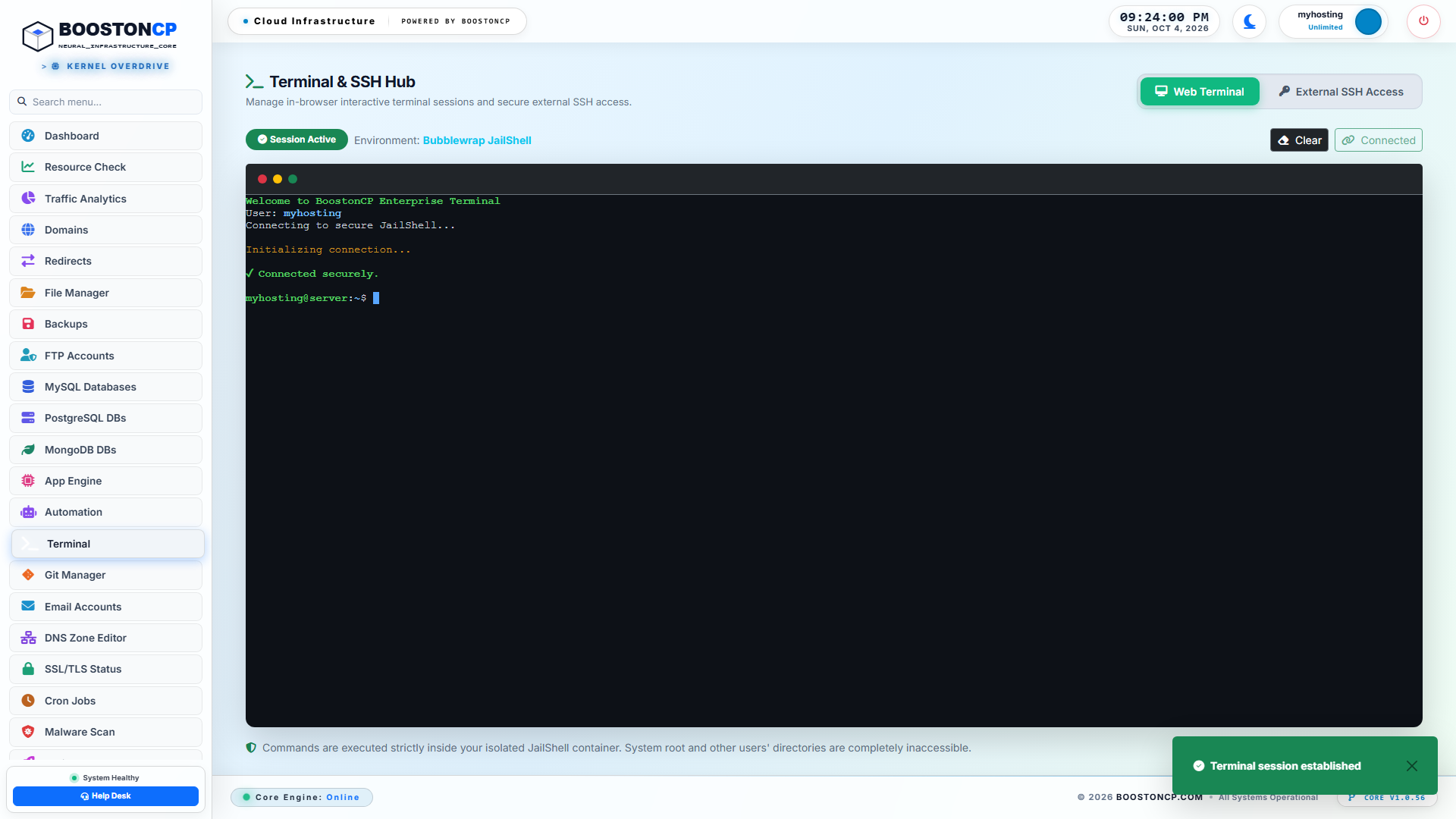Clear the terminal output
1456x819 pixels.
pos(1299,140)
